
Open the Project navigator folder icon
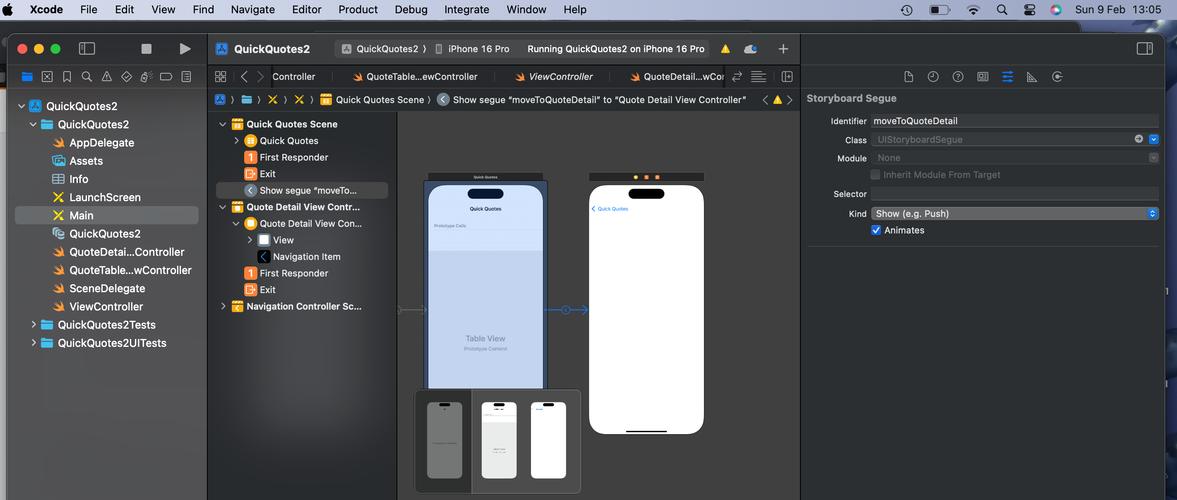click(27, 77)
